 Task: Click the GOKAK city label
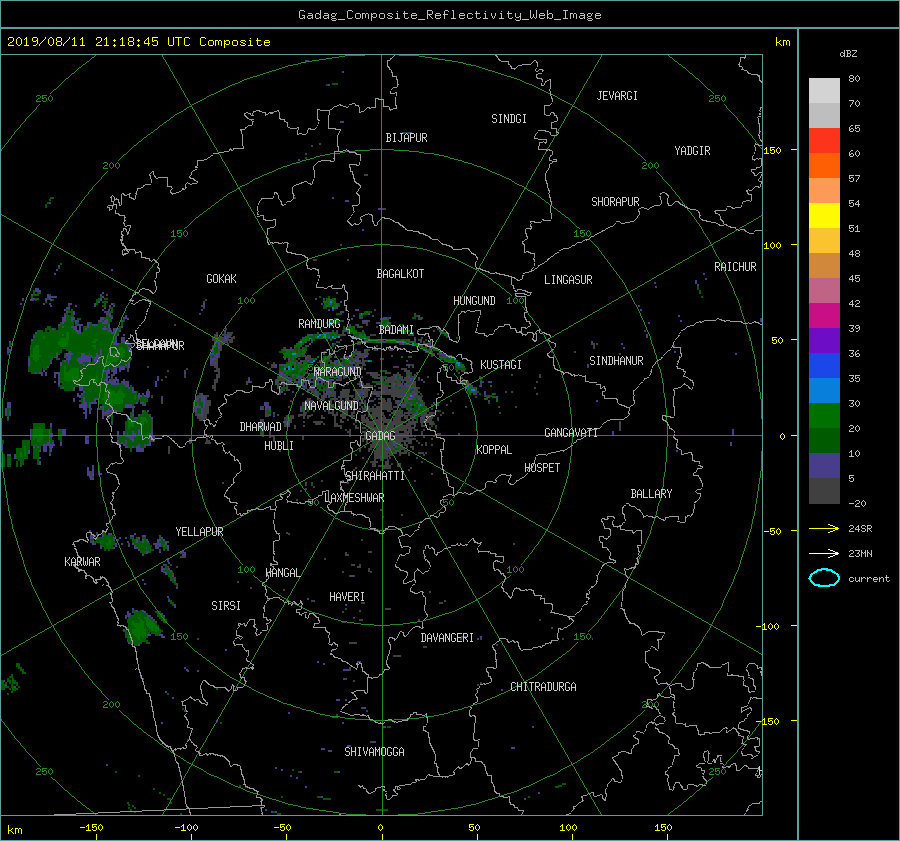click(222, 279)
